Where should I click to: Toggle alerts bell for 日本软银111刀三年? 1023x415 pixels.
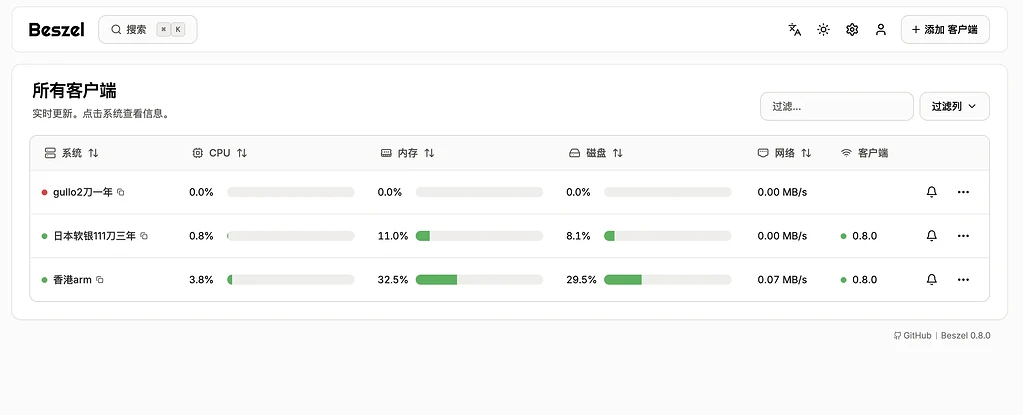tap(932, 236)
